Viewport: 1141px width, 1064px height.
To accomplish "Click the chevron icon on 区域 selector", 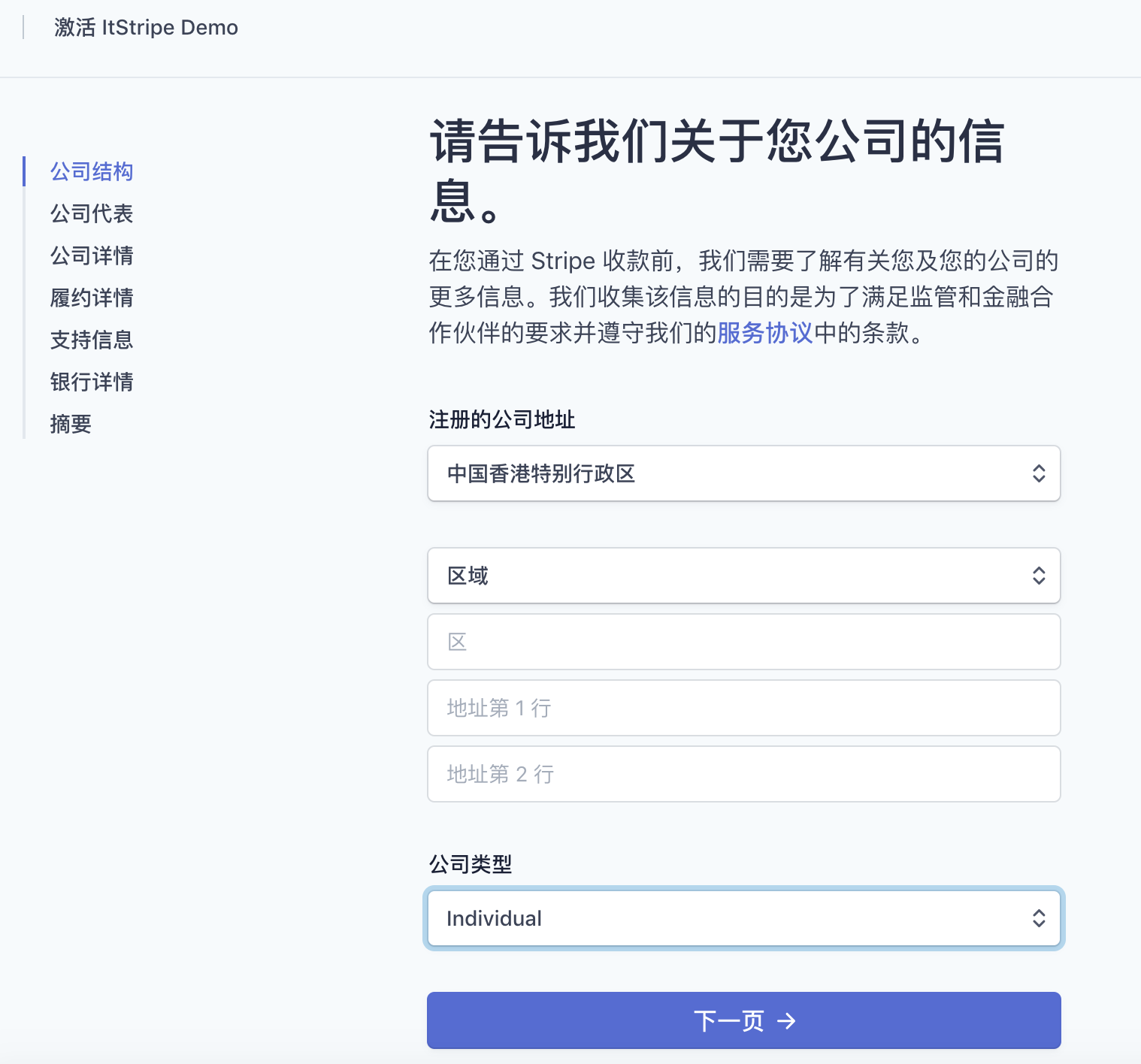I will (1039, 576).
